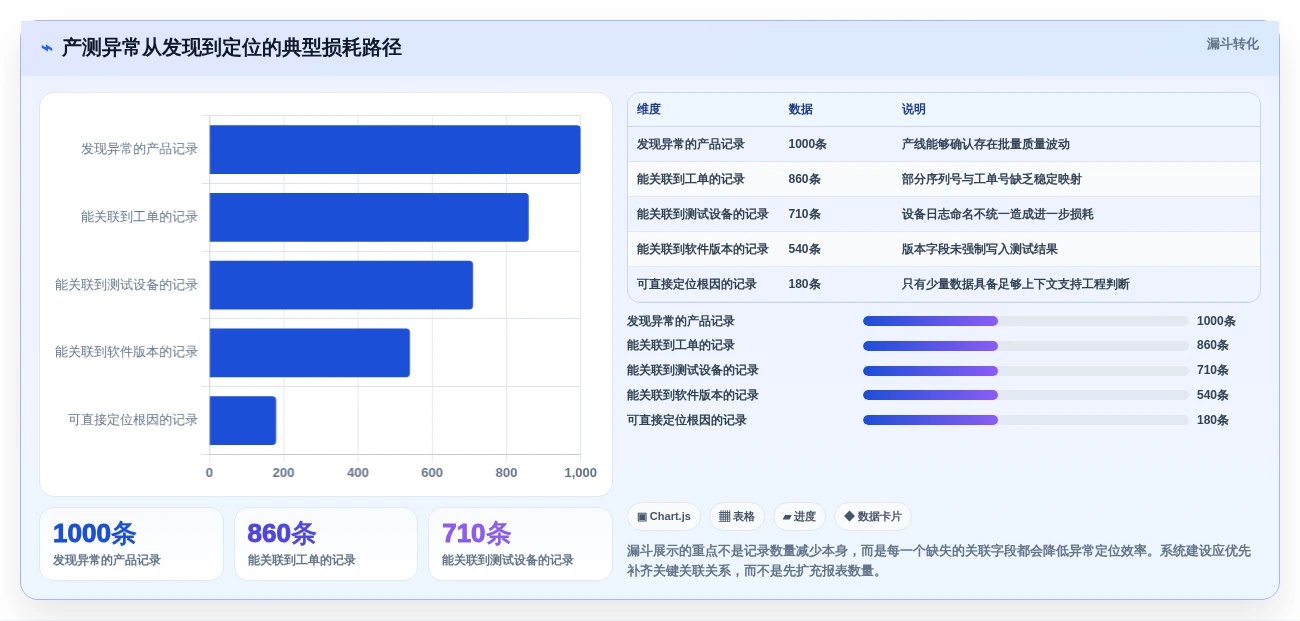The height and width of the screenshot is (621, 1300).
Task: Select the 表格 tag chip
Action: [737, 516]
